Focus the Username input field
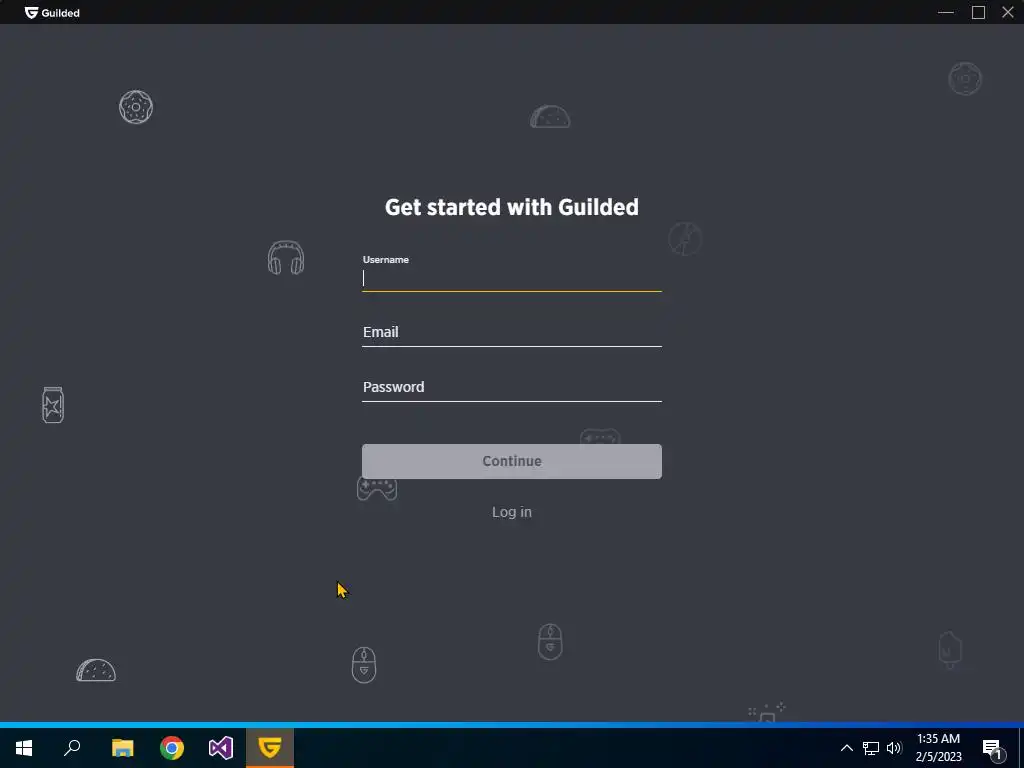The image size is (1024, 768). (x=511, y=279)
